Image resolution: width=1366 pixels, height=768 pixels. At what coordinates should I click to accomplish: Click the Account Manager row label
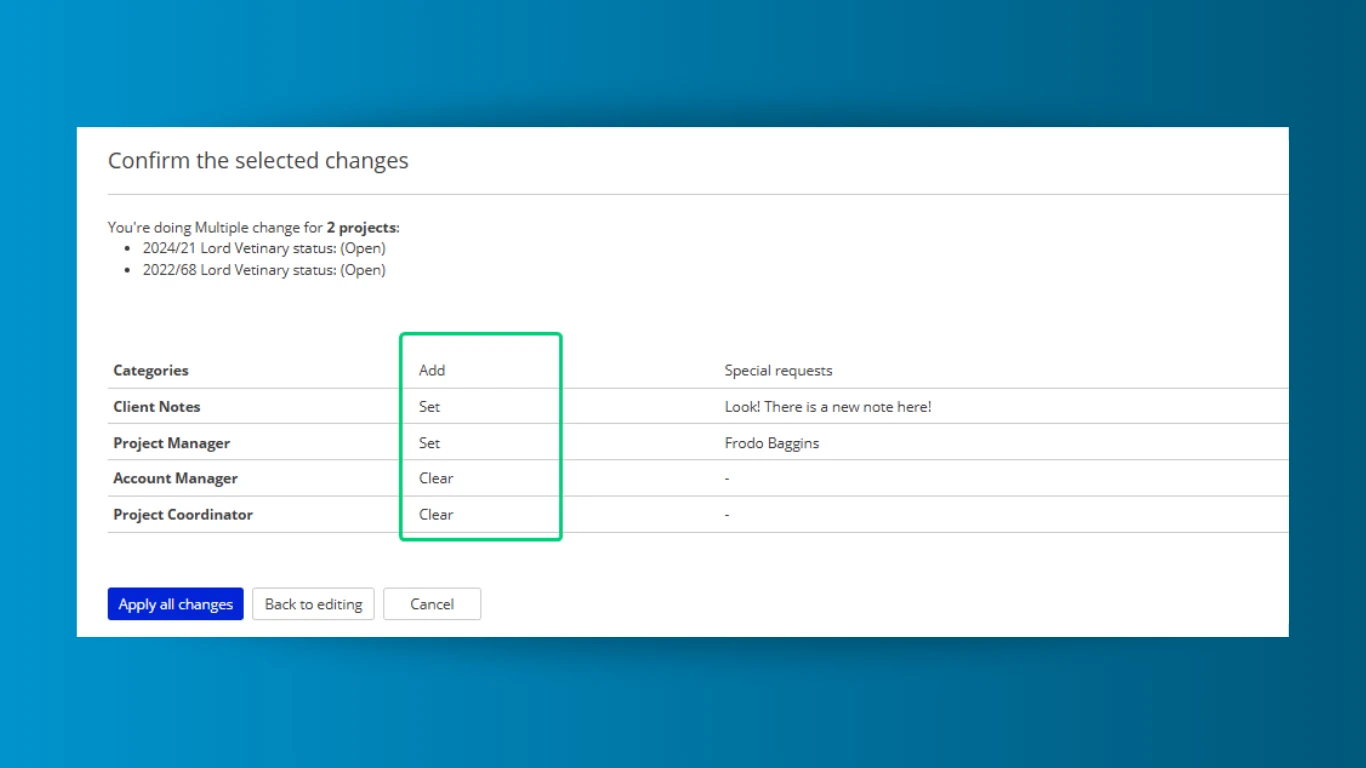[x=175, y=478]
